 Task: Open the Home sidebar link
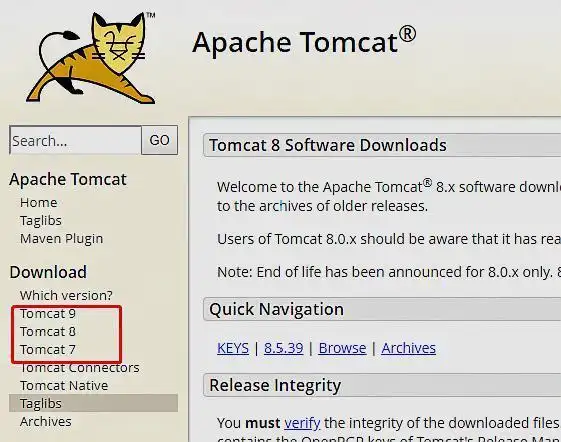tap(39, 203)
